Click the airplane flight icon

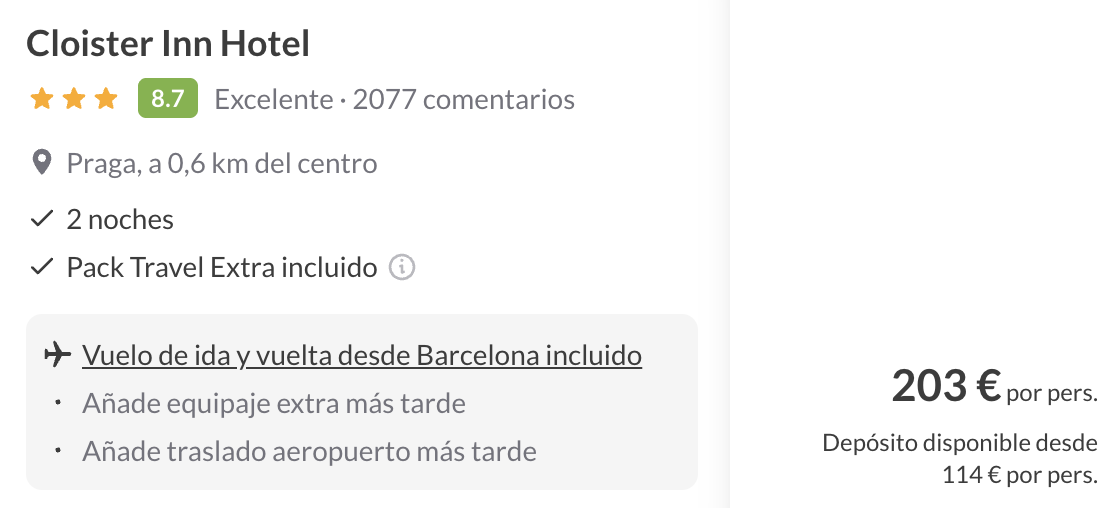[58, 355]
